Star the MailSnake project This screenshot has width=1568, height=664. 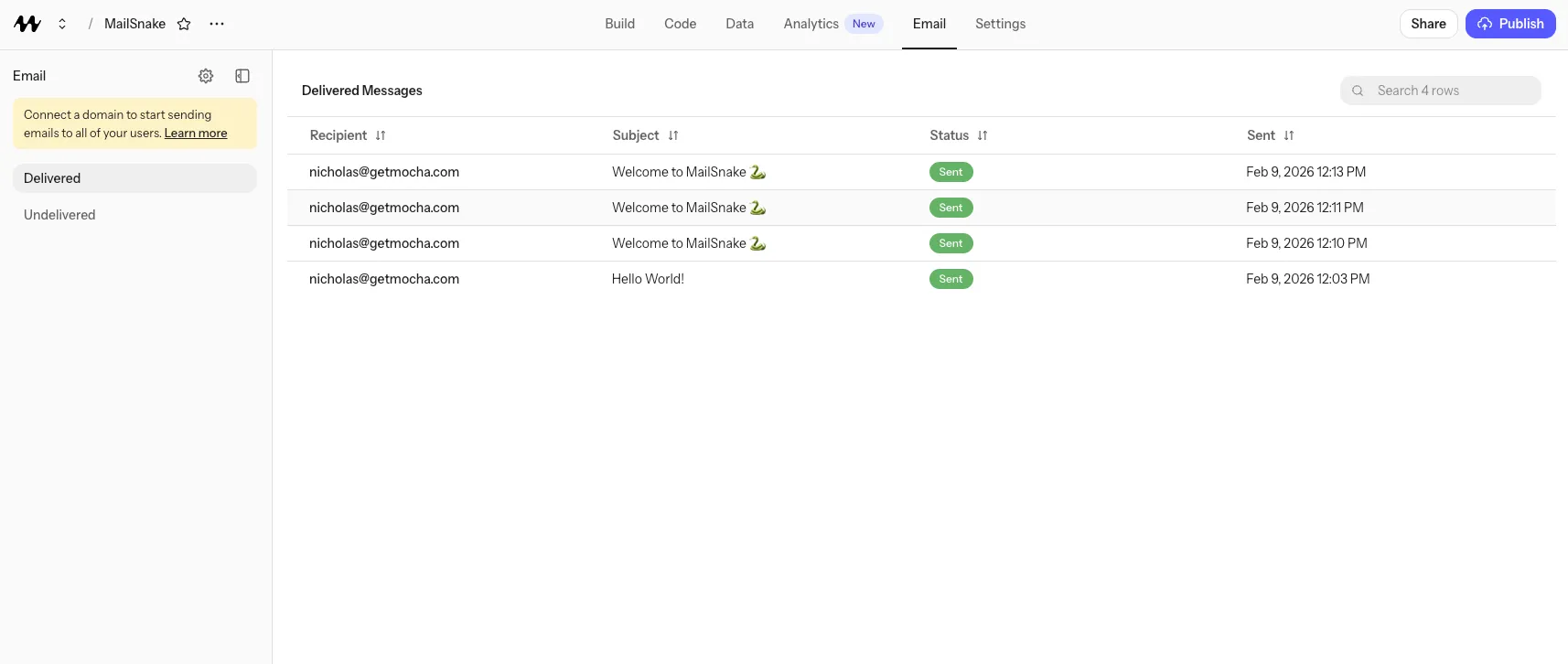tap(184, 24)
